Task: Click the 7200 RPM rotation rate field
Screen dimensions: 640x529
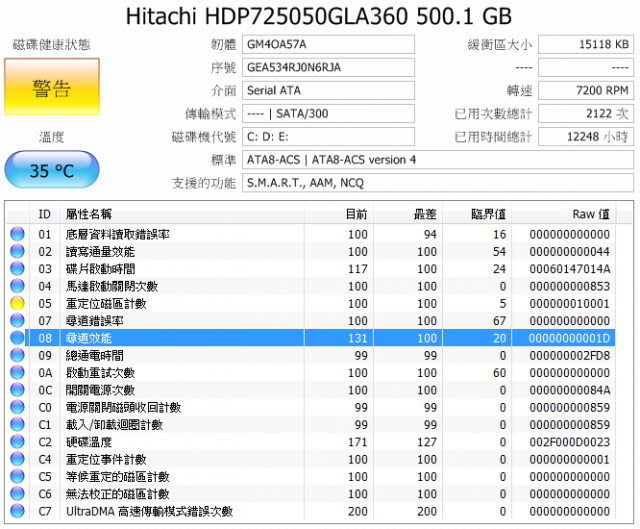Action: (586, 90)
